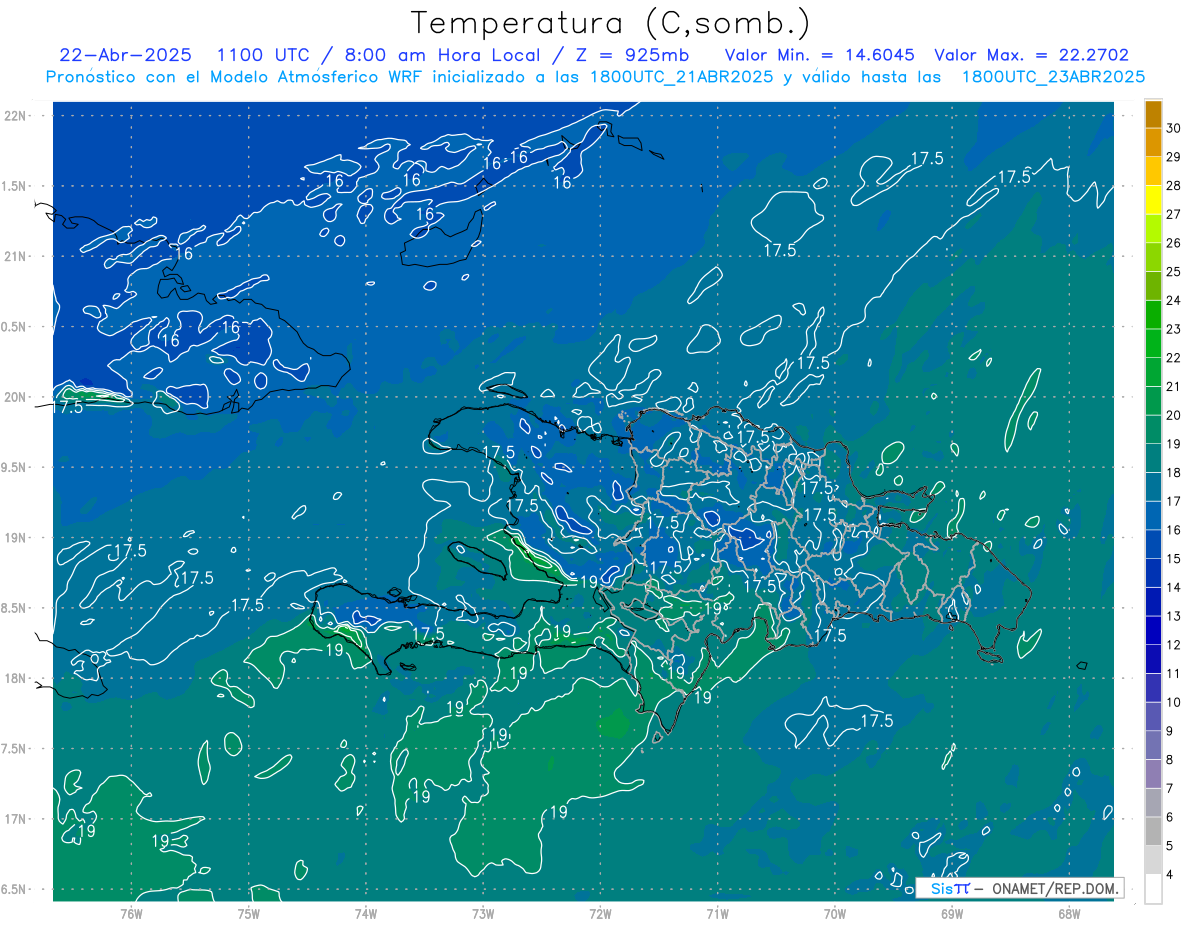Click the colorbar label "30"
Screen dimensions: 1200x927
(x=1174, y=128)
